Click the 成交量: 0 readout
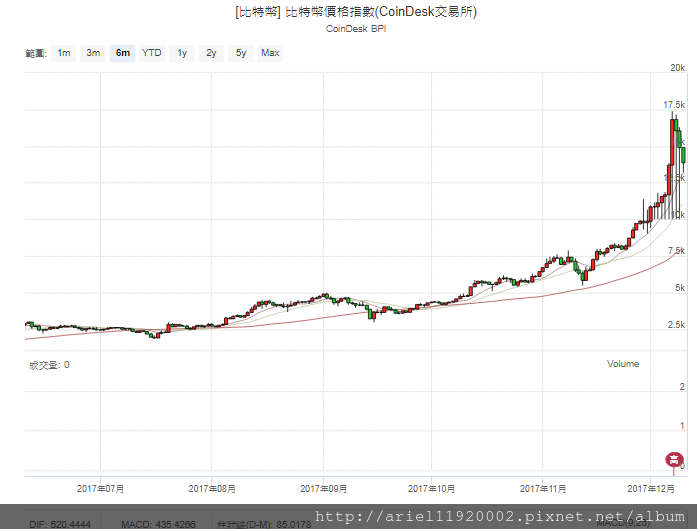697x529 pixels. [49, 365]
